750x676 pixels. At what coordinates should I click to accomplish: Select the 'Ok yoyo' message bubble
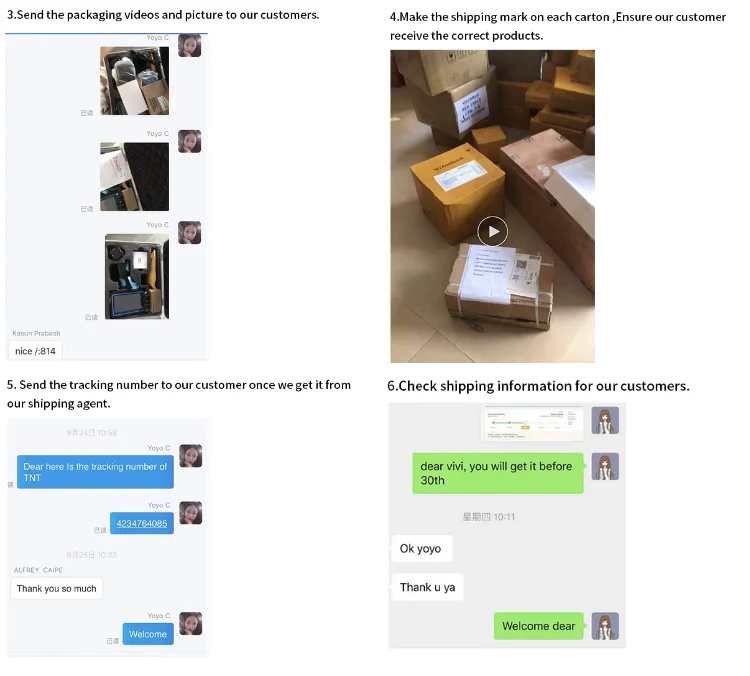(421, 549)
